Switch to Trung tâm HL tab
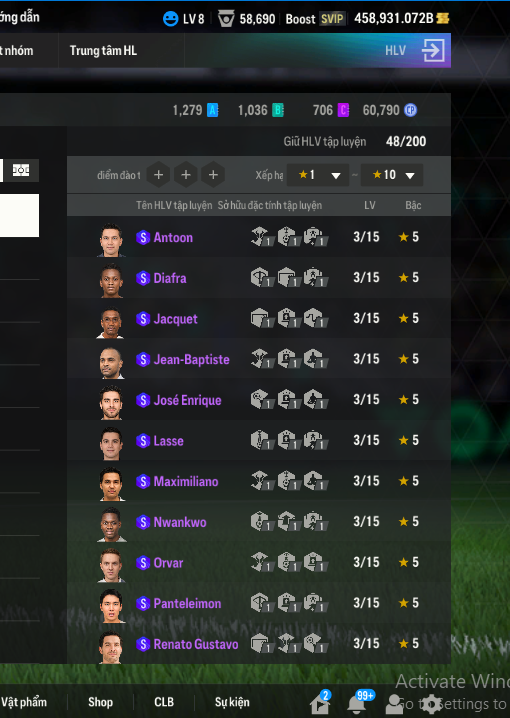 click(103, 50)
